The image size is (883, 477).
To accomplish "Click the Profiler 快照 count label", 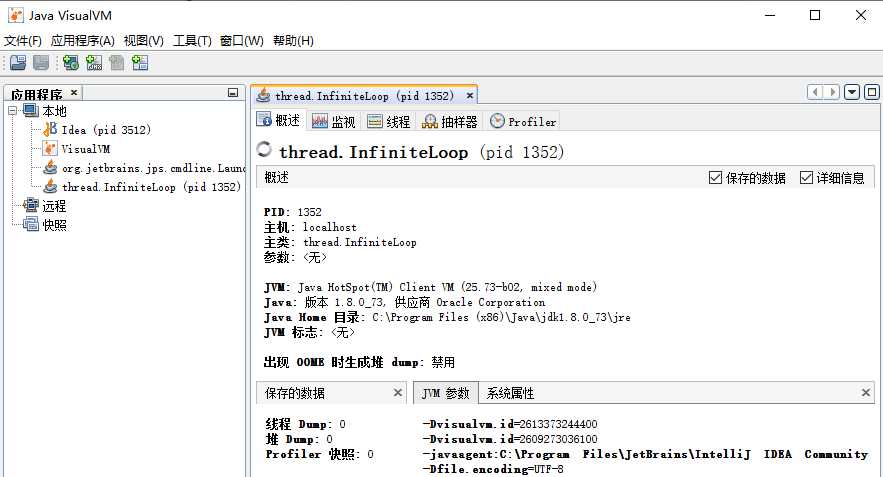I will (319, 454).
